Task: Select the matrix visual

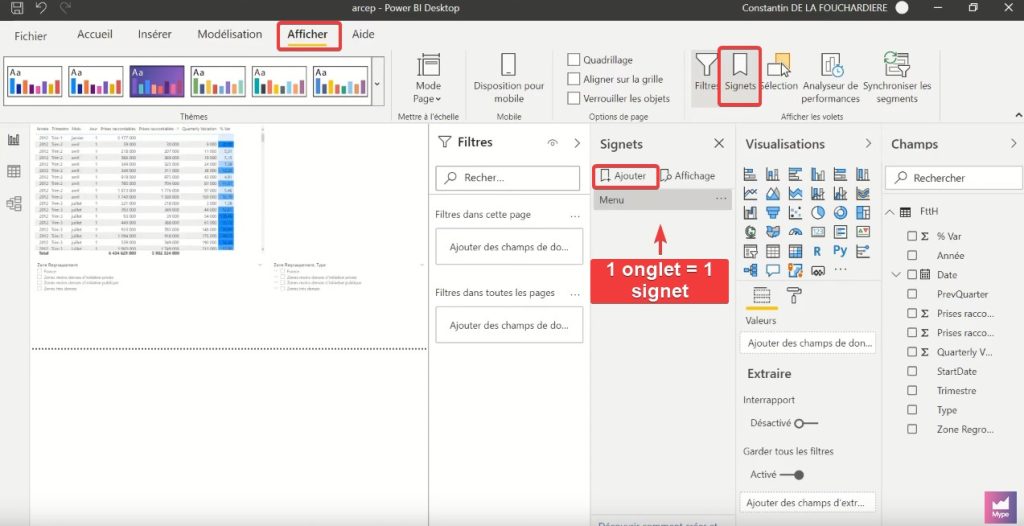Action: coord(795,251)
